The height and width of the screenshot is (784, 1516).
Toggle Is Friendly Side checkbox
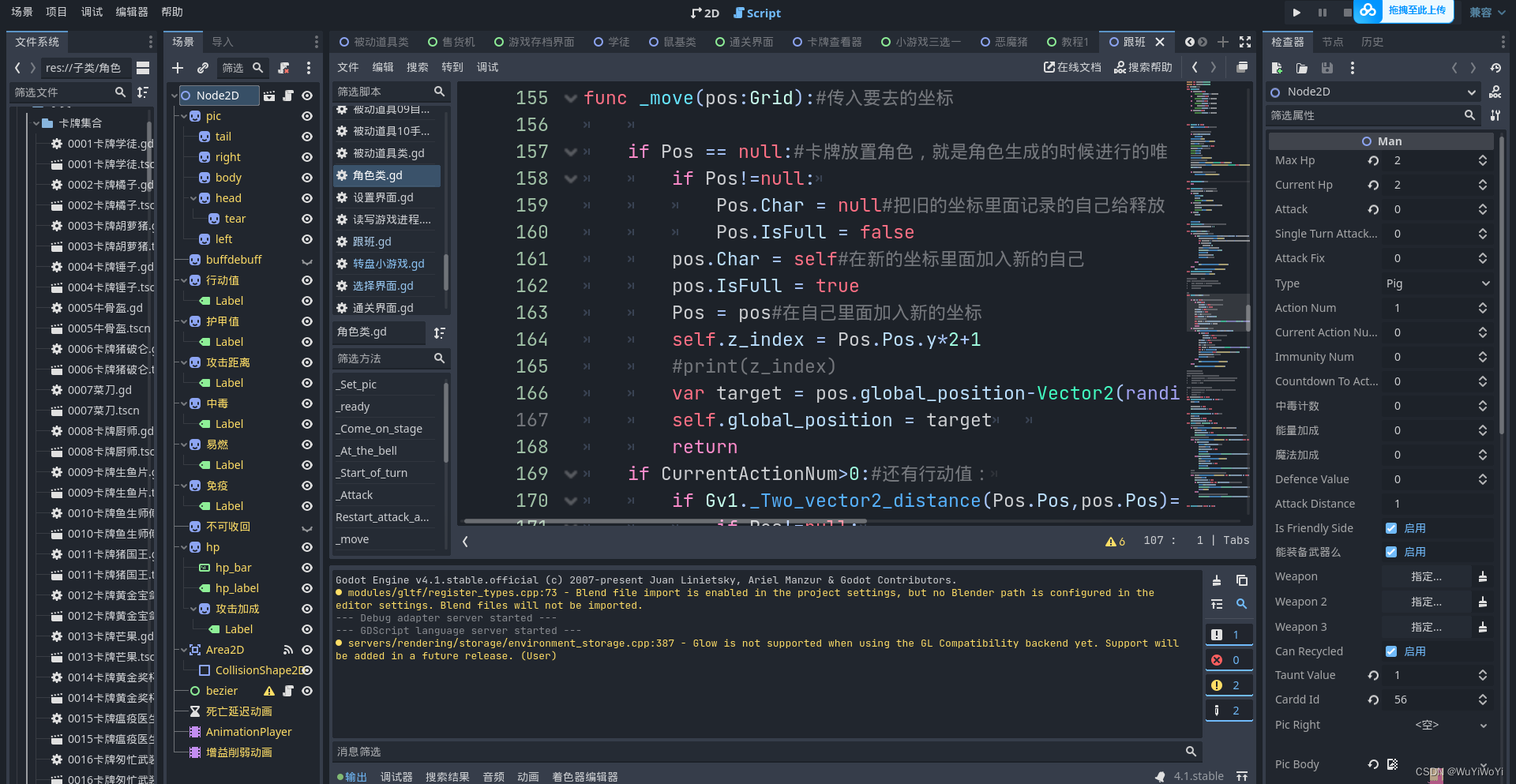[1391, 528]
